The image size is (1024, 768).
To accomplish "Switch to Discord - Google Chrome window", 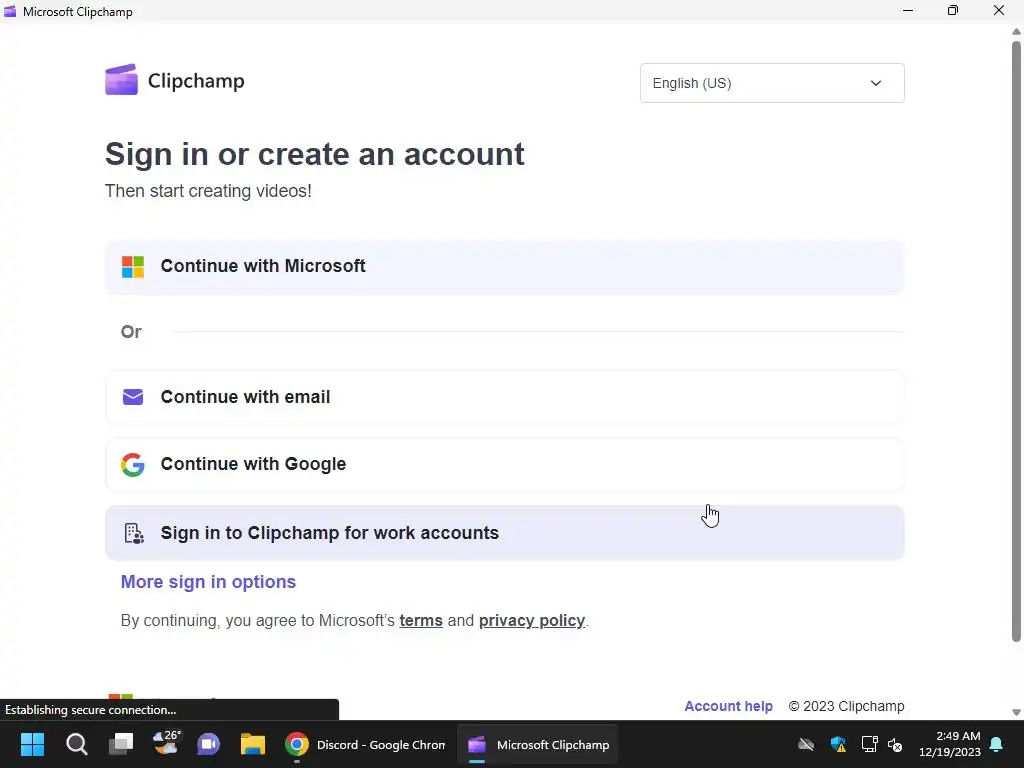I will (366, 744).
